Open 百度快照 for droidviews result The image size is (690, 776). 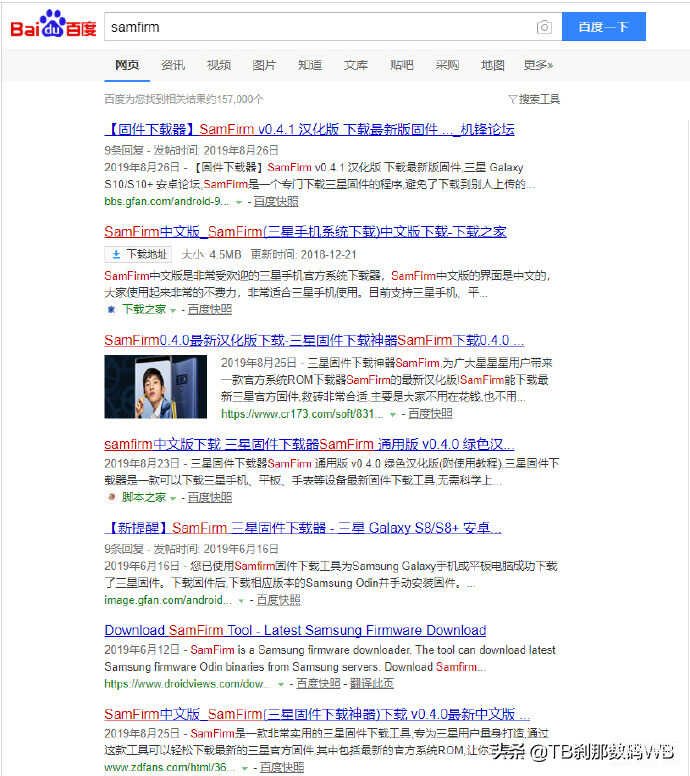click(318, 683)
